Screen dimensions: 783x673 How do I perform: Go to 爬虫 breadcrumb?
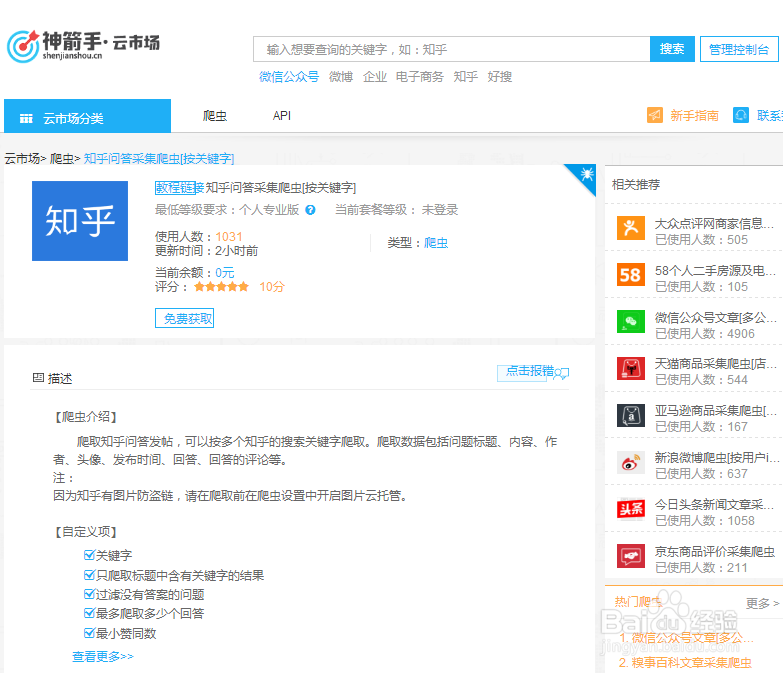tap(61, 159)
